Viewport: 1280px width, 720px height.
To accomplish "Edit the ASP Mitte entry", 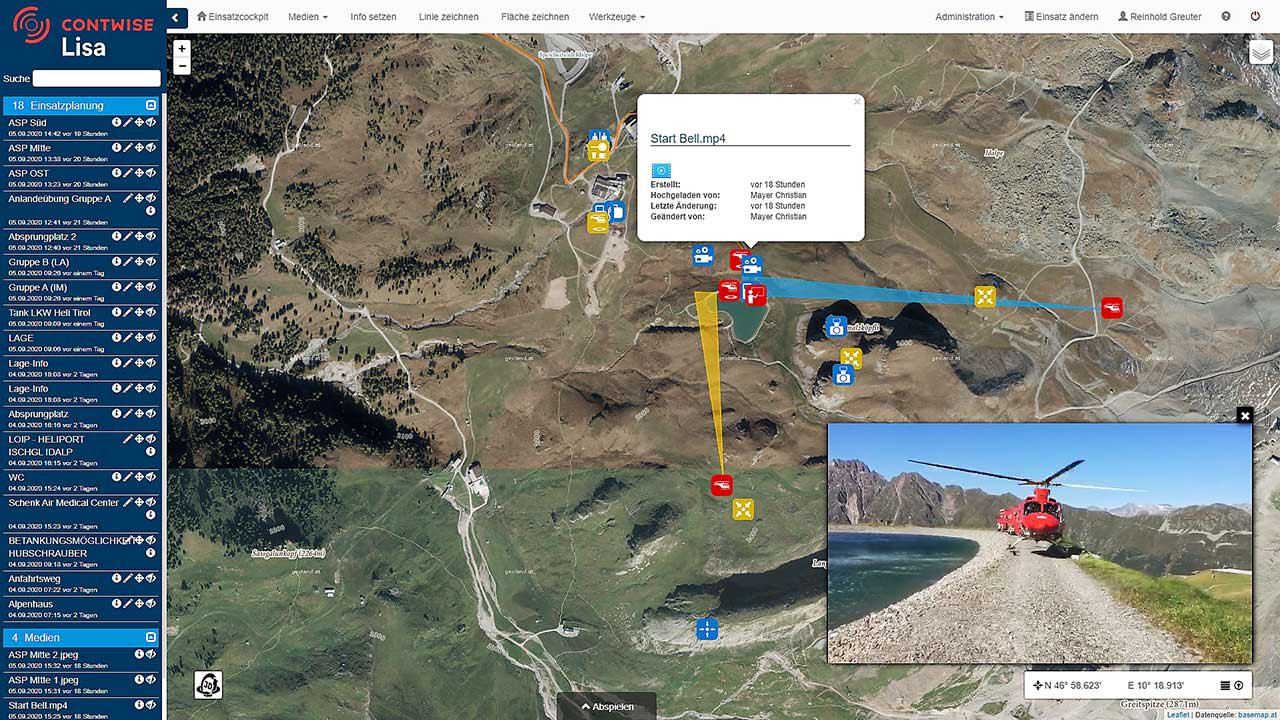I will click(128, 148).
